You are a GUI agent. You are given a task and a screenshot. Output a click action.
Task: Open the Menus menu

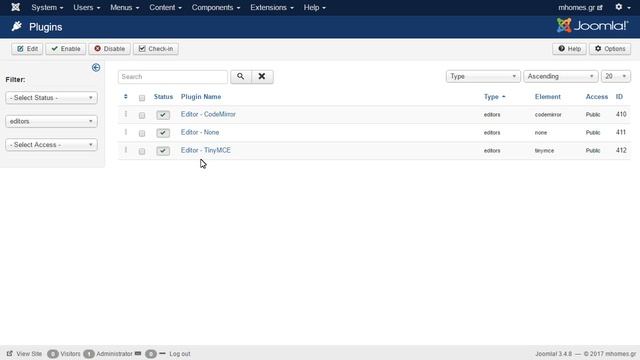coord(124,7)
